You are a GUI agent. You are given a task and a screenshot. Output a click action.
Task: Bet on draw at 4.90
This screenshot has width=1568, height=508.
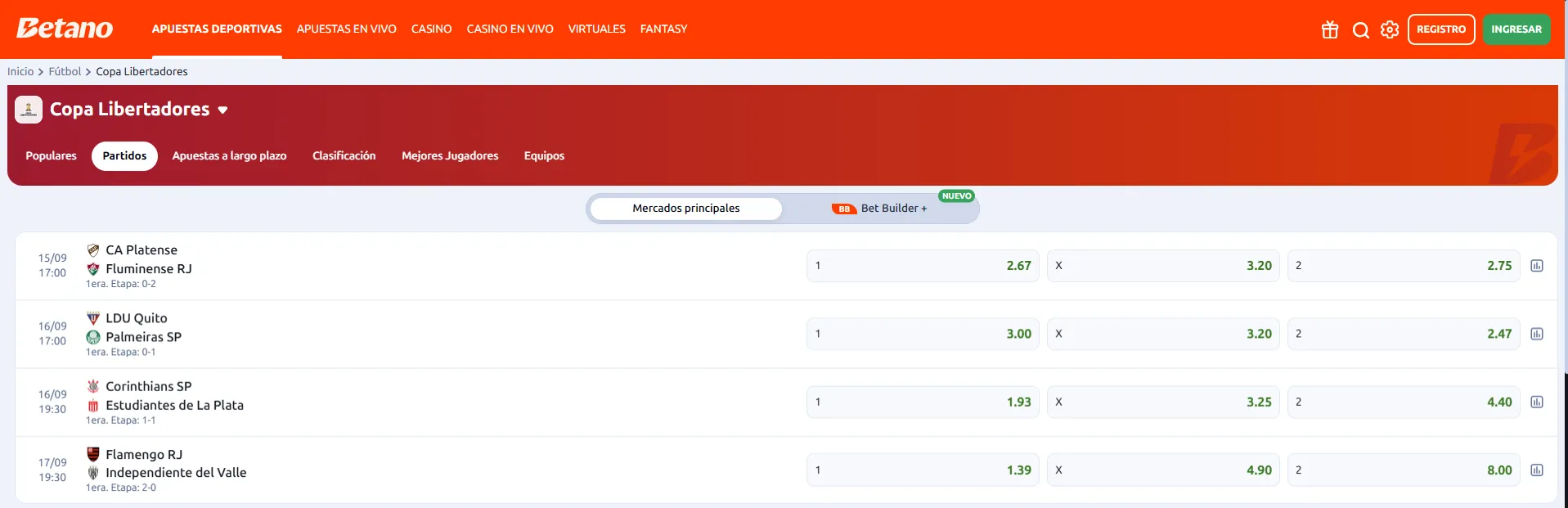[1163, 470]
